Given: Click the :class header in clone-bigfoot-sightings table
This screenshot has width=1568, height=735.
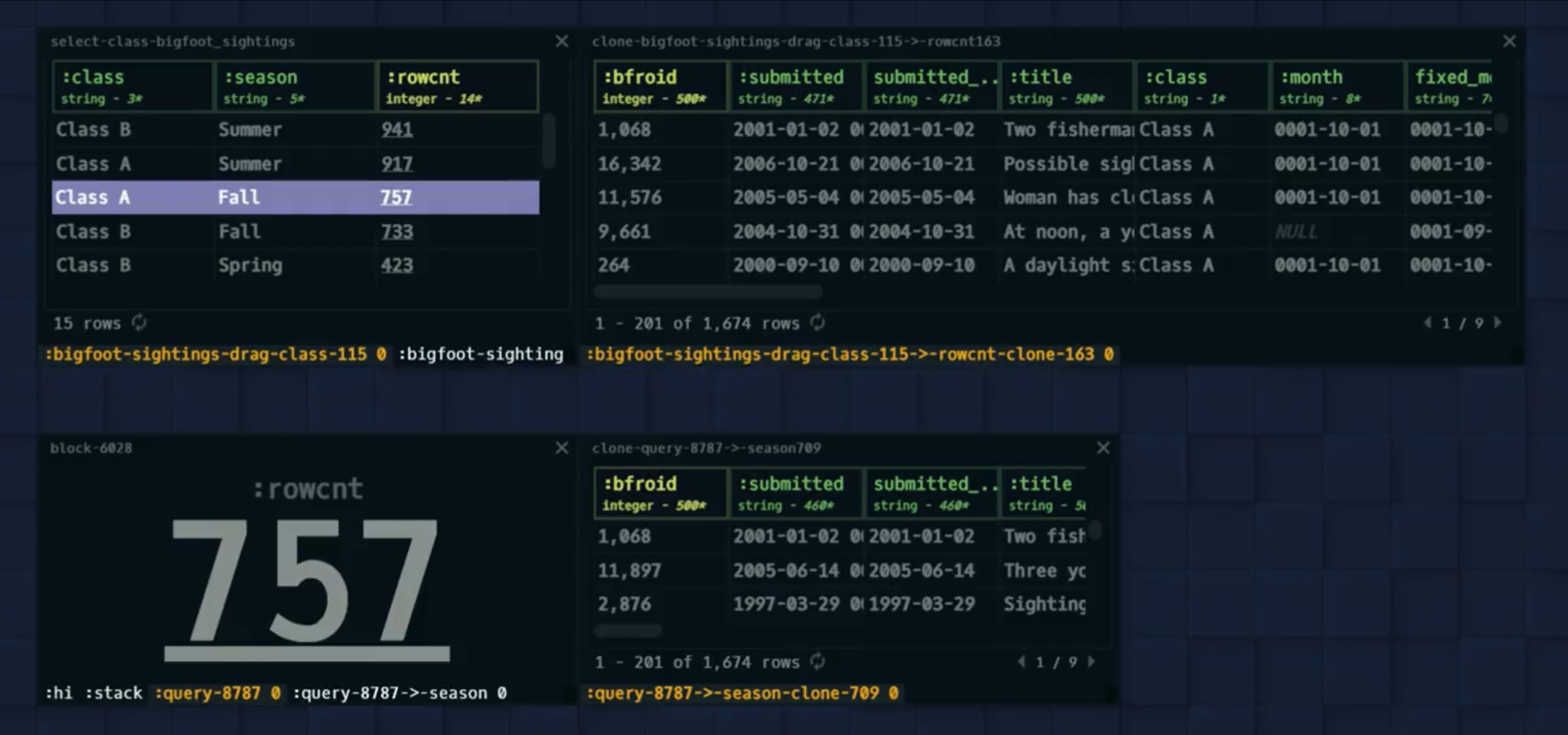Looking at the screenshot, I should click(x=1202, y=86).
